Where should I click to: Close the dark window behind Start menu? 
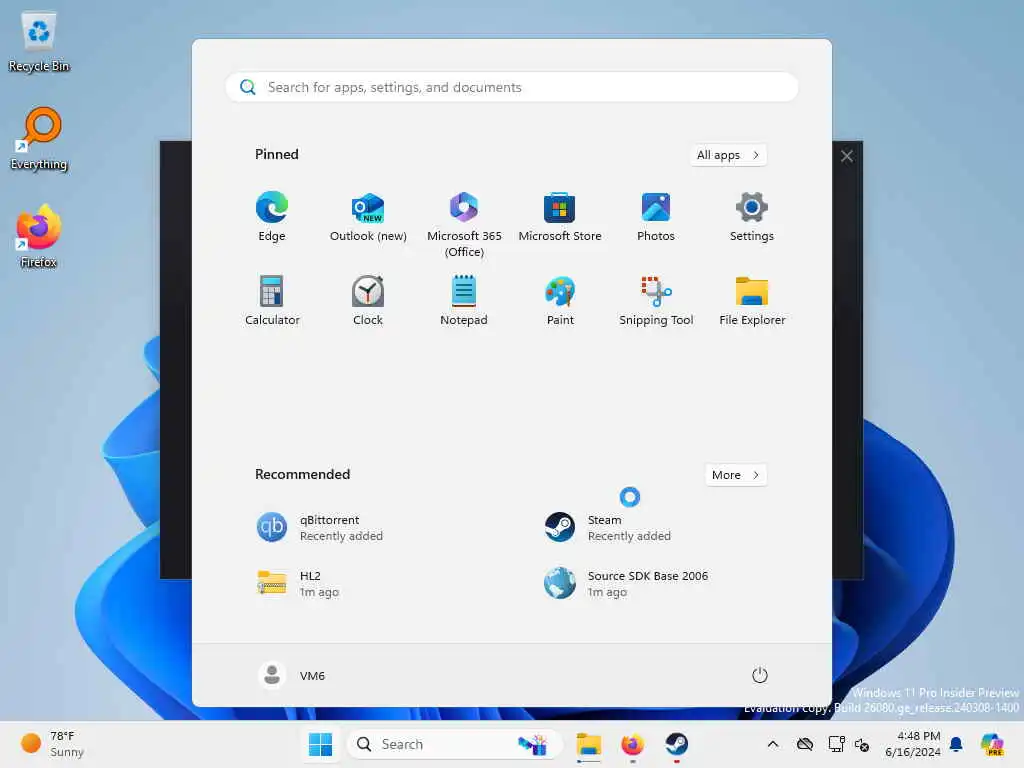[847, 156]
